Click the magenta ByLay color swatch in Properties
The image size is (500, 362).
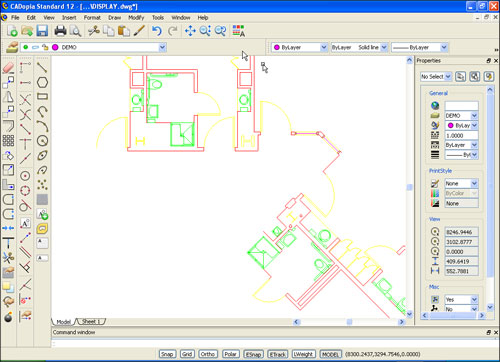click(x=450, y=125)
